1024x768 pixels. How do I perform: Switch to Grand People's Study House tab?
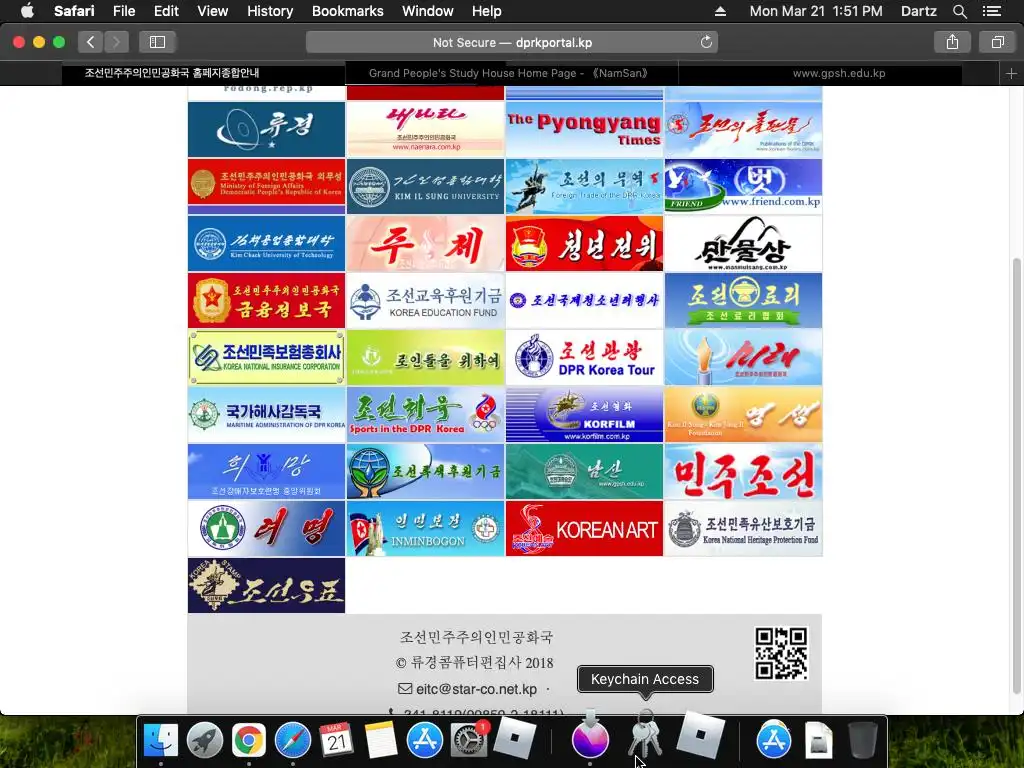tap(511, 74)
